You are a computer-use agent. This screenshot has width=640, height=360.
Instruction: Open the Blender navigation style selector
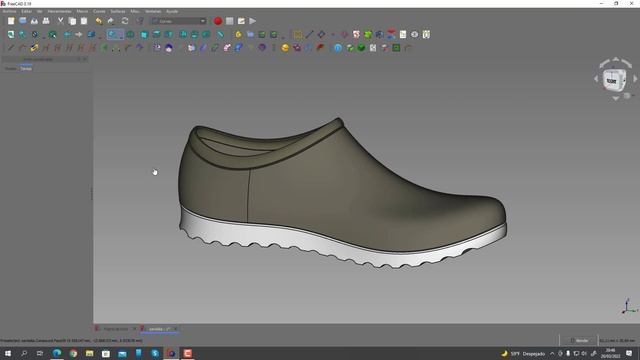coord(579,340)
